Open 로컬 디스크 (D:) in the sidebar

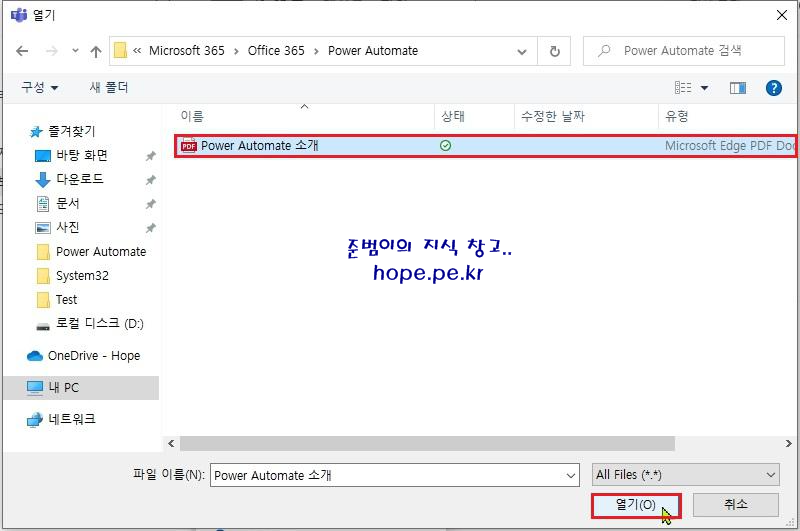(99, 323)
